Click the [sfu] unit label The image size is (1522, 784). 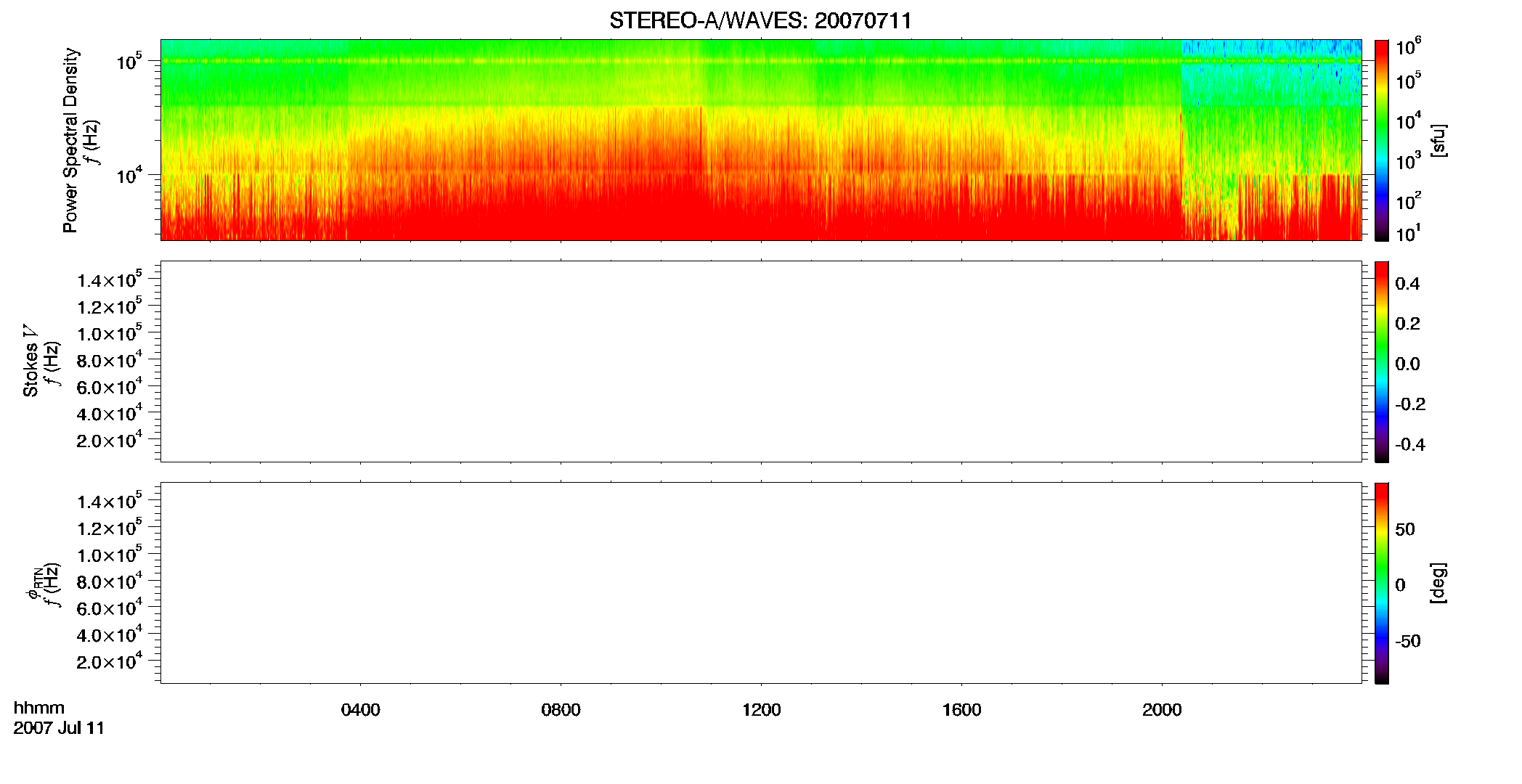point(1438,140)
